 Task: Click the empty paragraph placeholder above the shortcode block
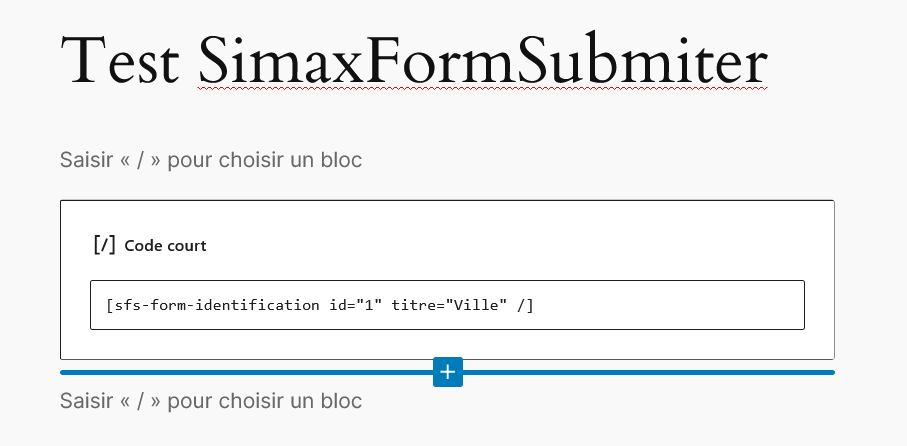coord(211,160)
